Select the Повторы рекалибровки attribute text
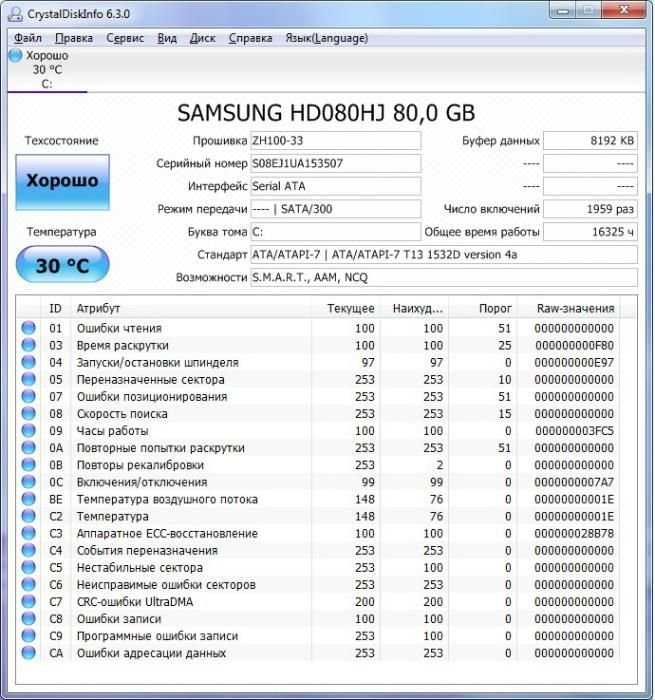655x700 pixels. click(140, 465)
